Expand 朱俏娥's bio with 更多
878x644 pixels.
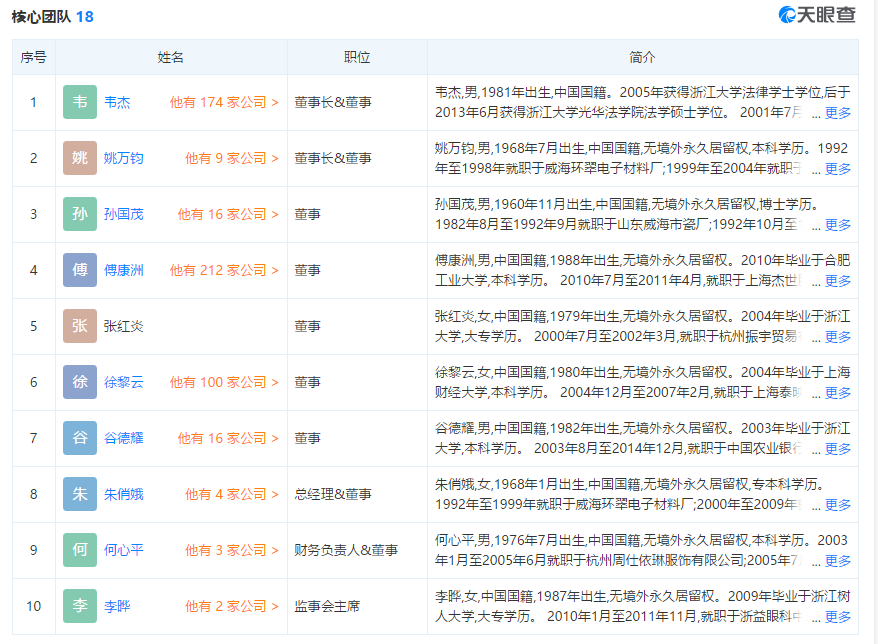(837, 505)
